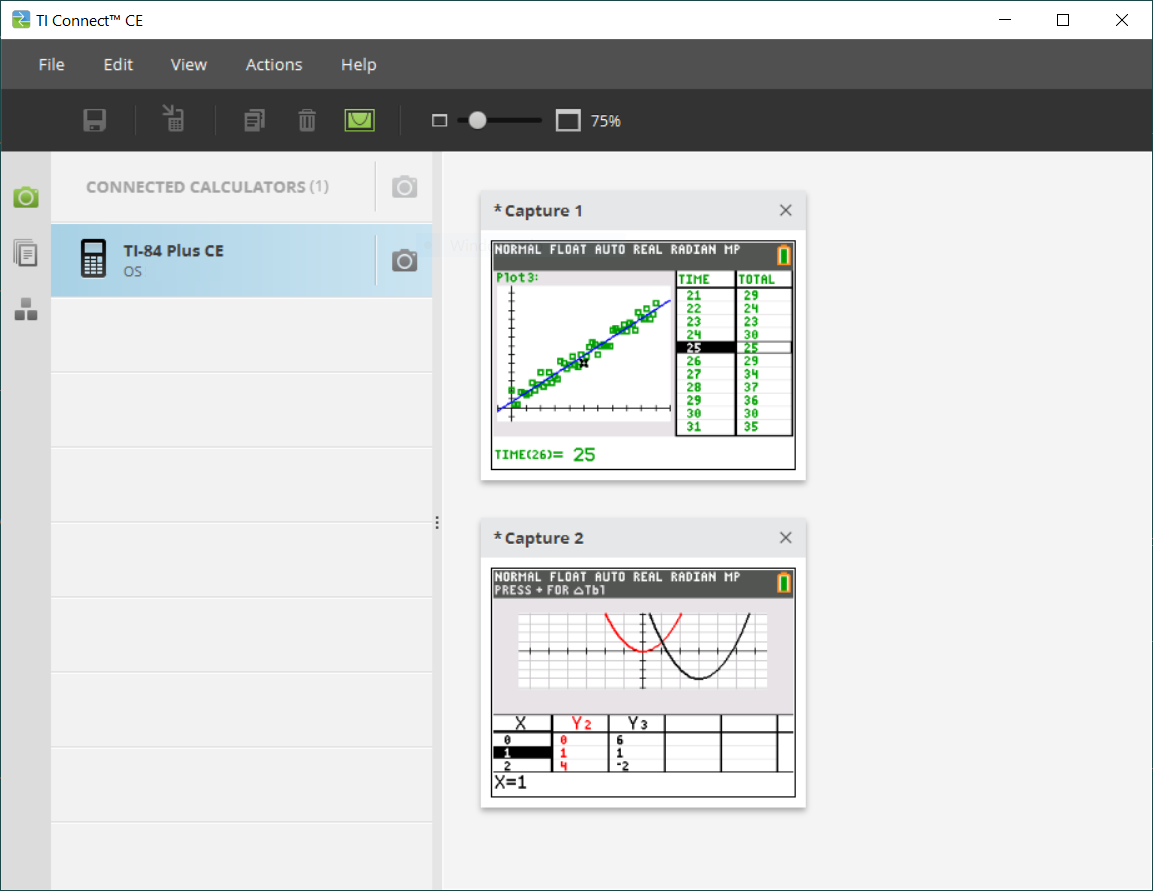Open the Program Editor workspace in sidebar
Image resolution: width=1153 pixels, height=891 pixels.
pyautogui.click(x=26, y=310)
